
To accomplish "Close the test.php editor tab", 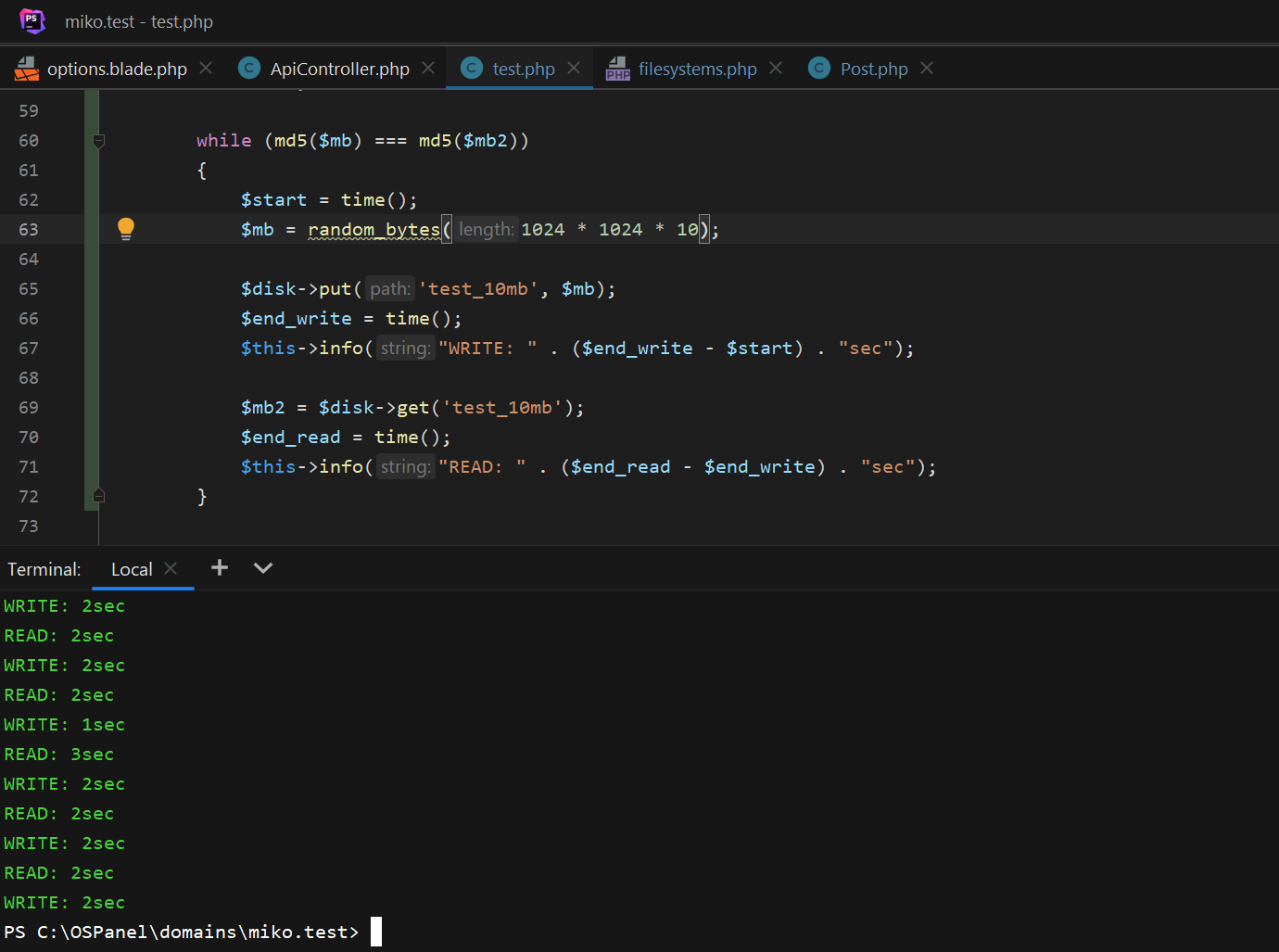I will [574, 69].
